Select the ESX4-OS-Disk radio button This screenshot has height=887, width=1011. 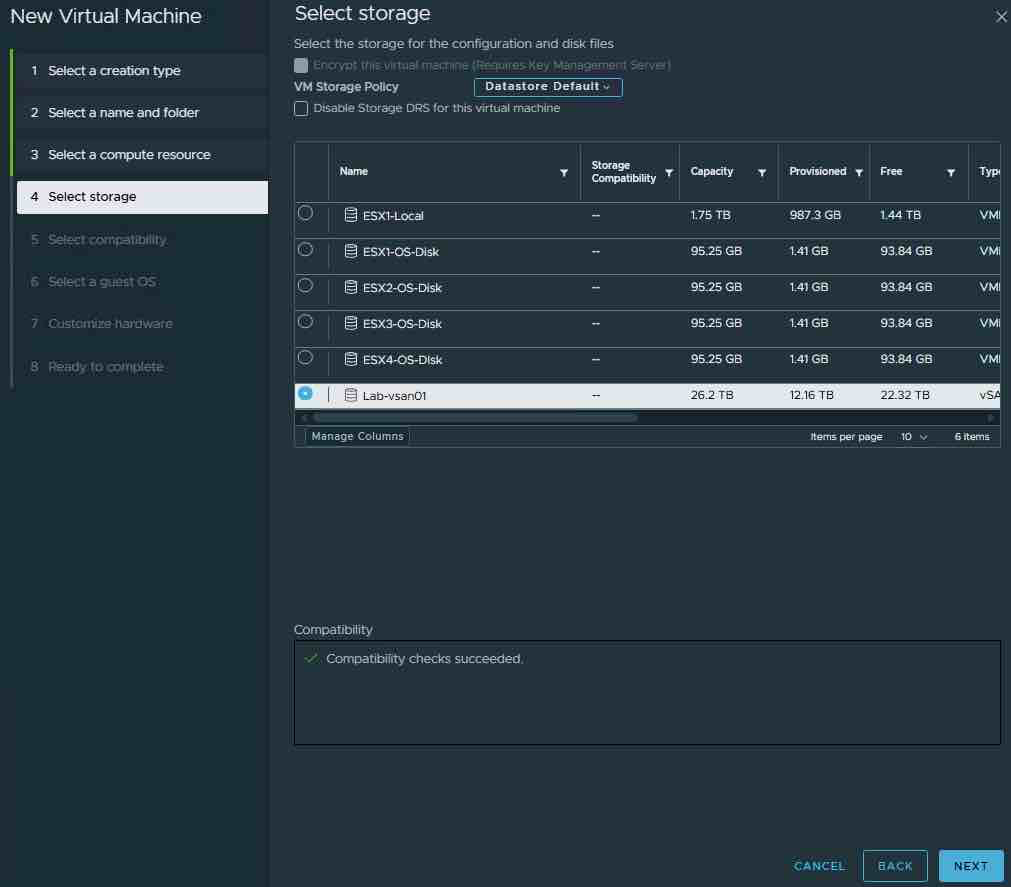[x=305, y=357]
